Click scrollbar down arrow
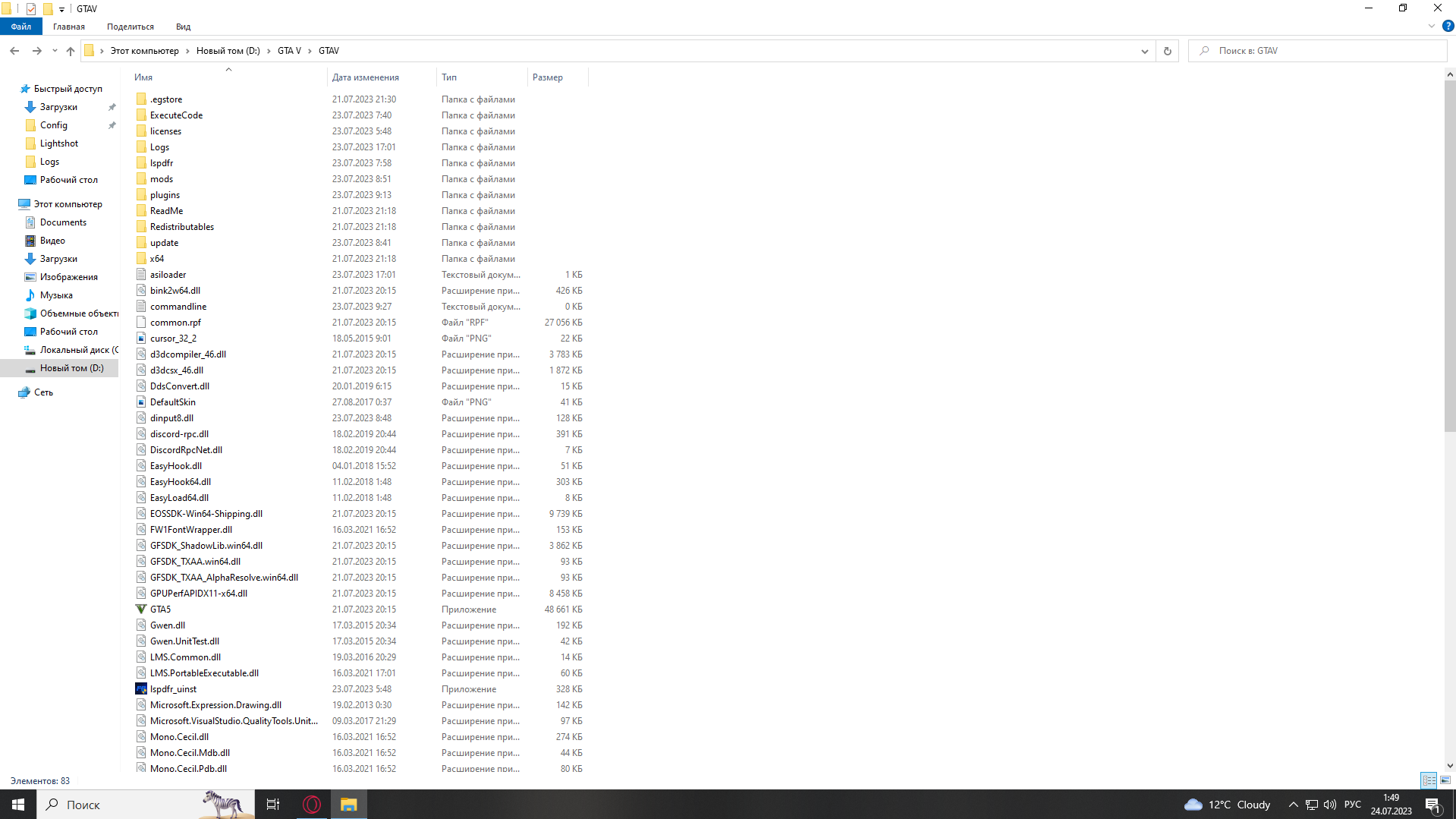 pos(1450,766)
